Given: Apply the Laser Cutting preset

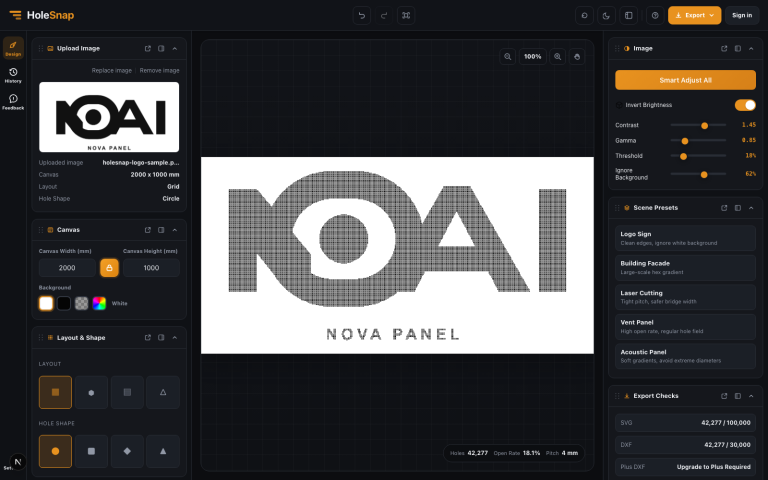Looking at the screenshot, I should pos(685,297).
